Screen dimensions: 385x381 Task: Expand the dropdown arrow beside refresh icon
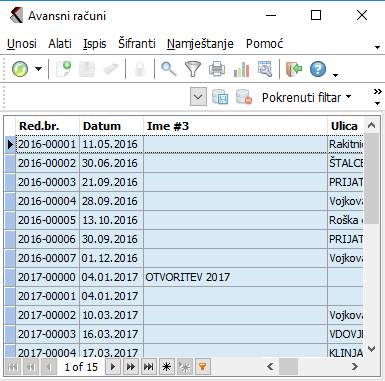(39, 69)
